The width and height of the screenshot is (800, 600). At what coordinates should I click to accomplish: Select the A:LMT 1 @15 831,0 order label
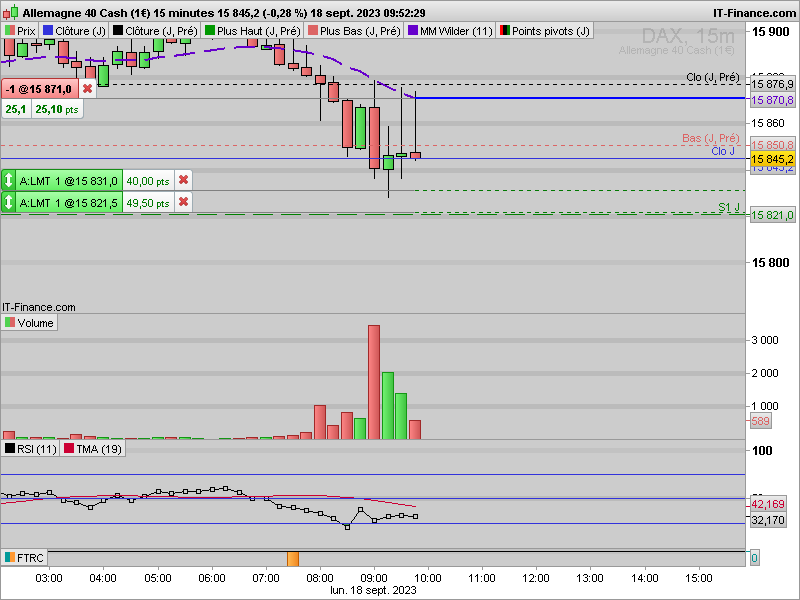click(x=69, y=181)
